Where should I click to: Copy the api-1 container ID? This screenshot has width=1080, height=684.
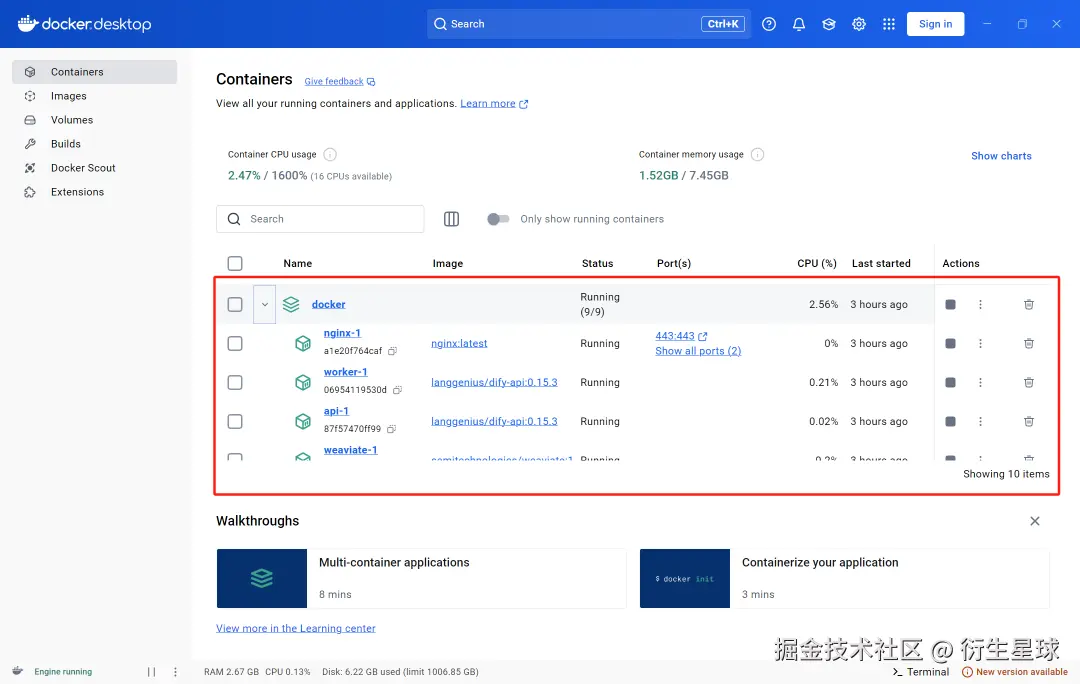[x=391, y=429]
